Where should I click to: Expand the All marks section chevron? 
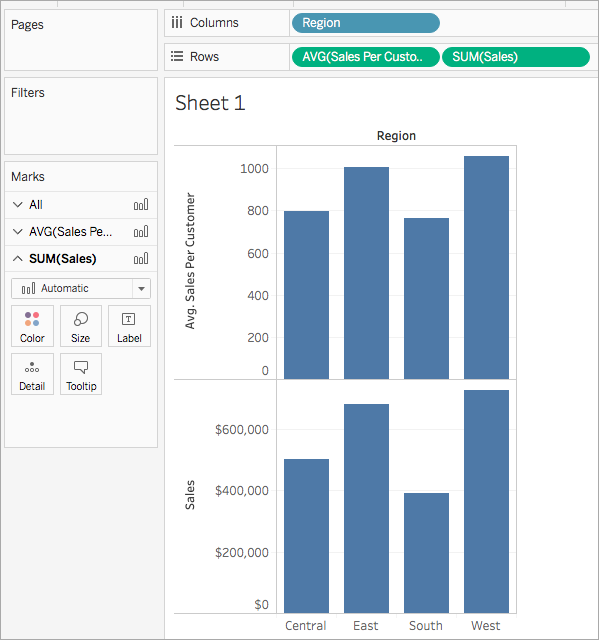coord(18,204)
